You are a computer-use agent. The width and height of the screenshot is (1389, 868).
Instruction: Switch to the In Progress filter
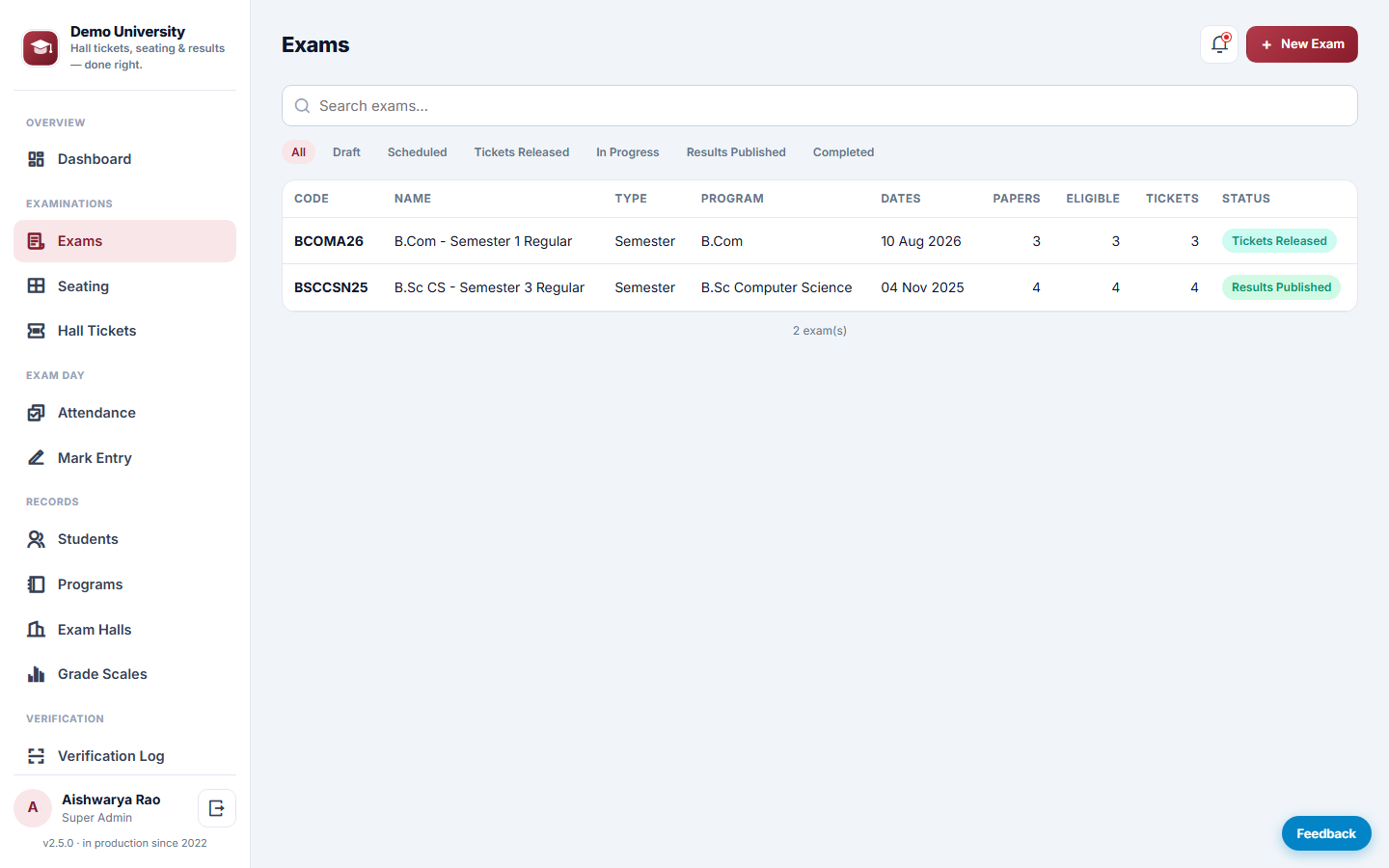[628, 152]
